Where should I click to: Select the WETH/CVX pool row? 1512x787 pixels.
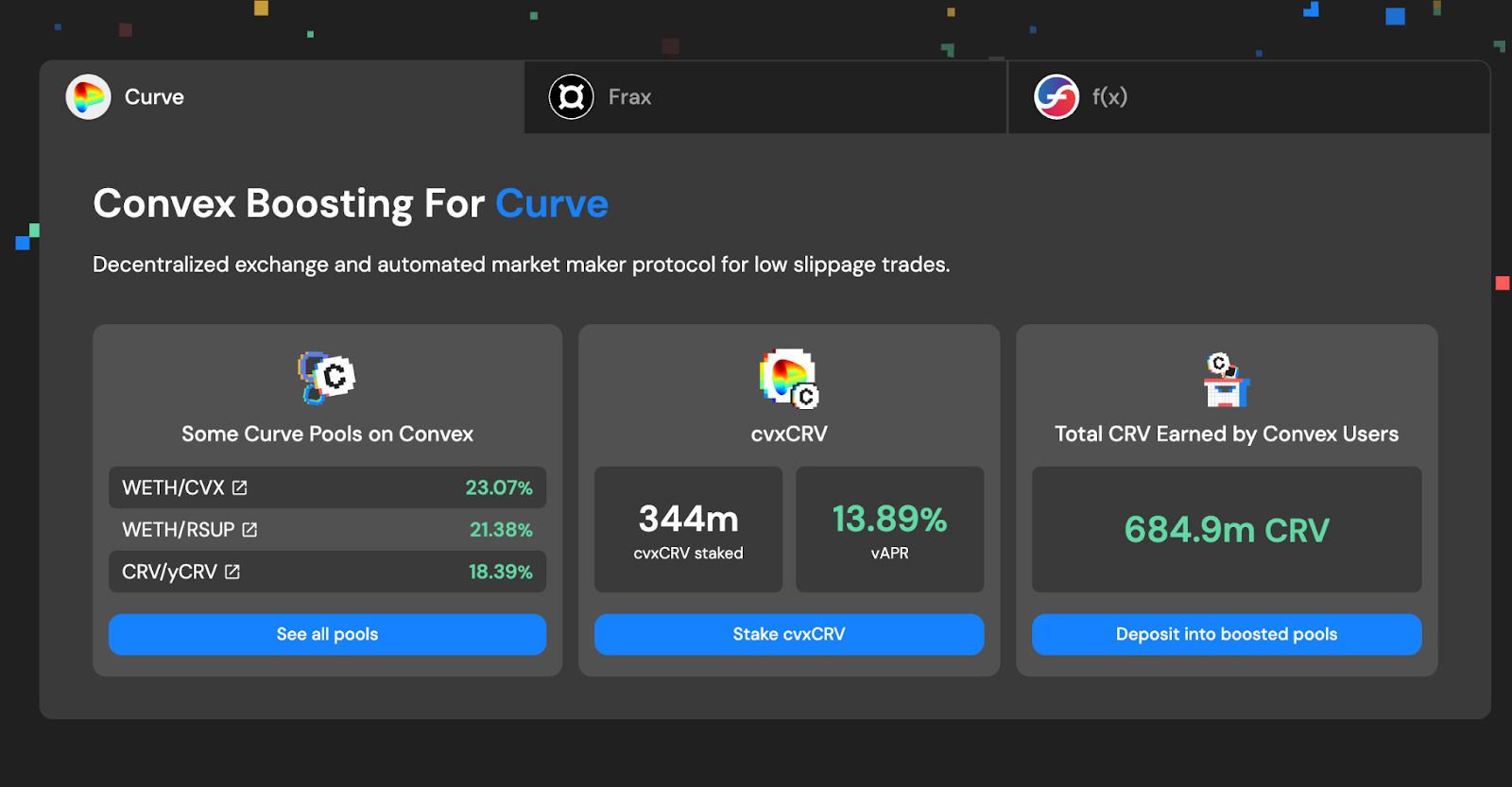pyautogui.click(x=327, y=488)
